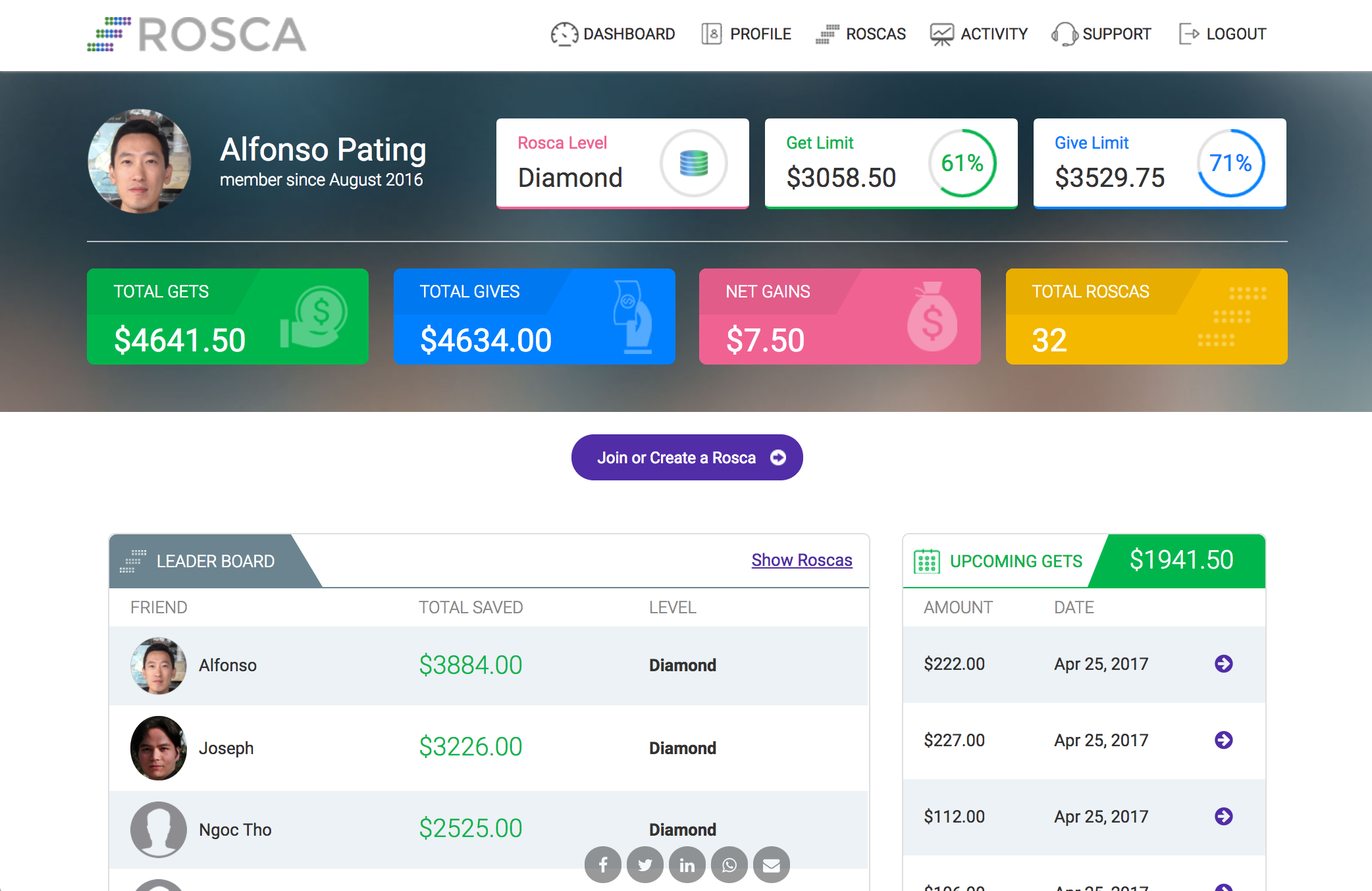Open the Roscas menu item

click(861, 34)
